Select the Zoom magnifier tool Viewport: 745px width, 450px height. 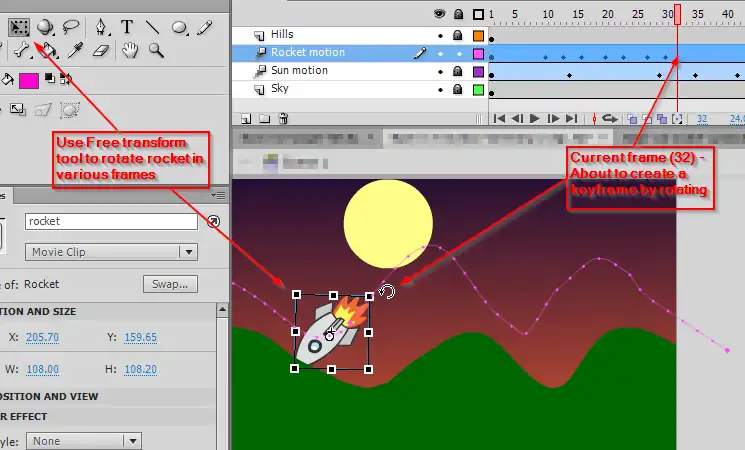[156, 50]
